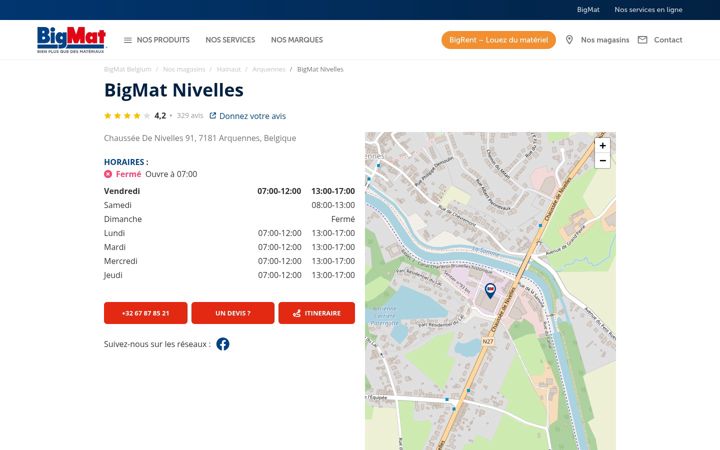The width and height of the screenshot is (720, 450).
Task: Click the Ouvre à 07:00 text
Action: [171, 174]
